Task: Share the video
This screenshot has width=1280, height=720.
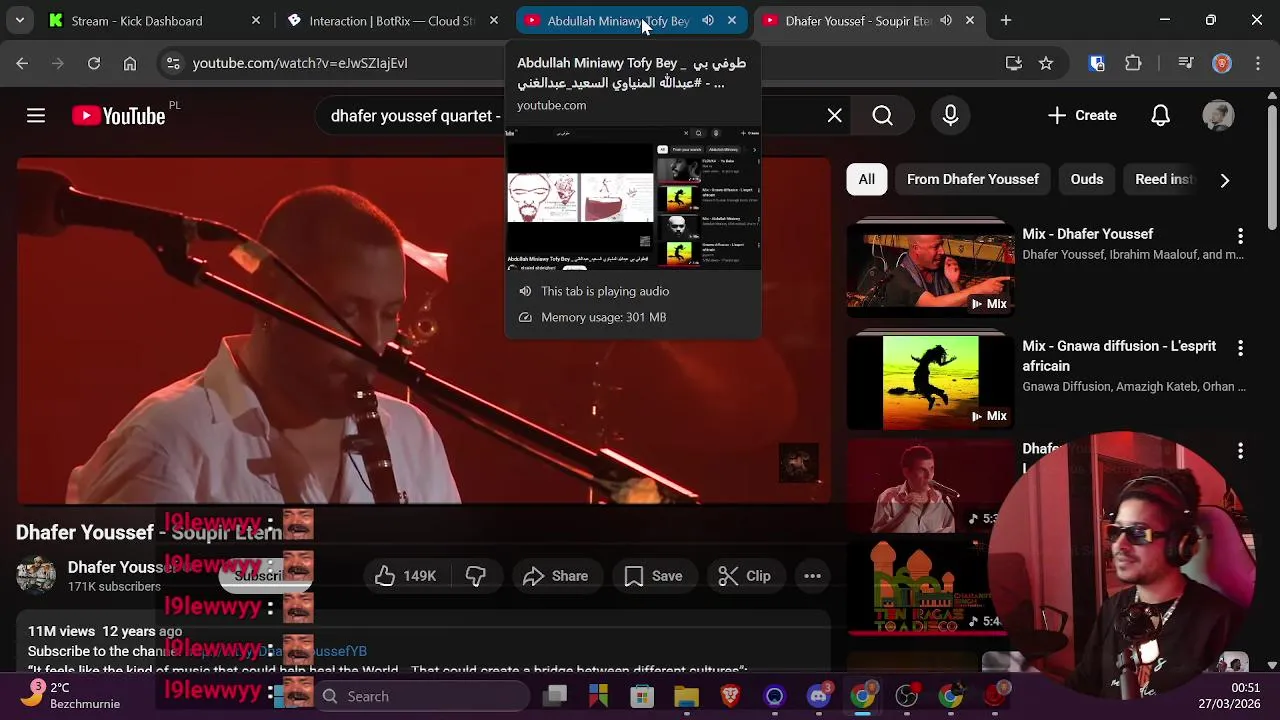Action: [x=555, y=576]
